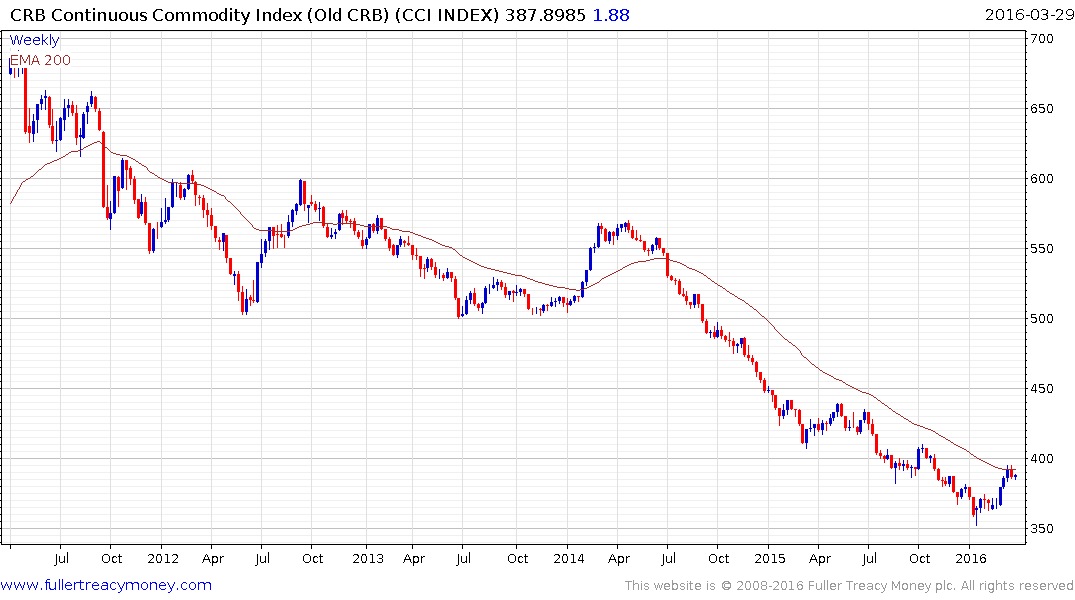1075x600 pixels.
Task: Click the index value 387.8985
Action: click(x=545, y=15)
